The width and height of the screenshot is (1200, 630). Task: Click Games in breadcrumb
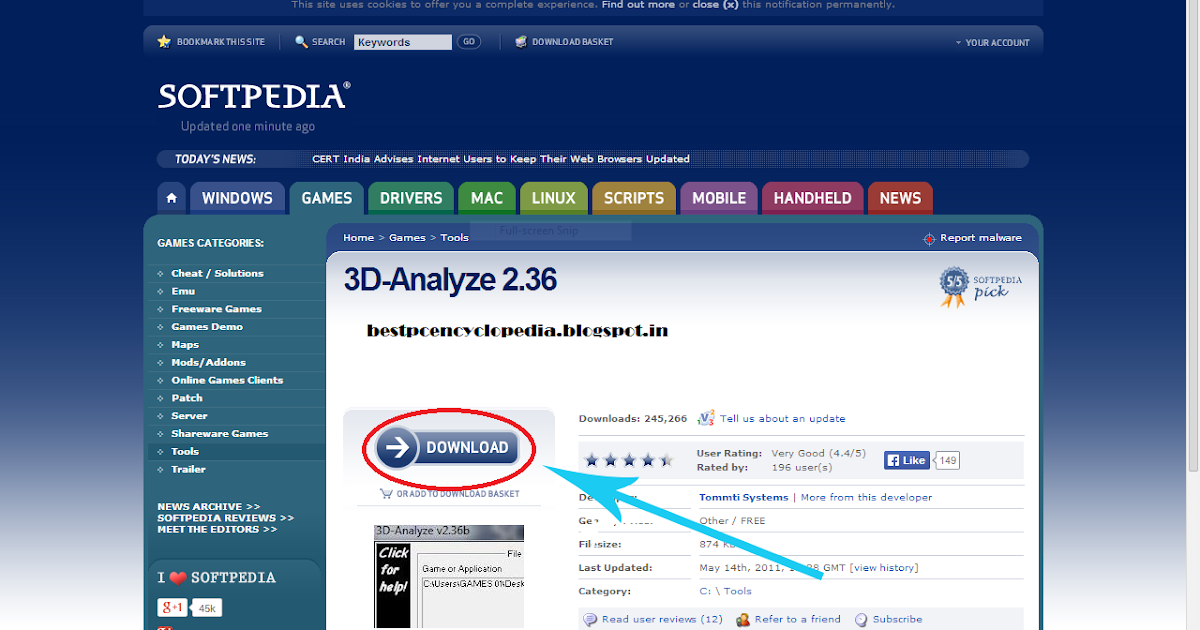point(407,238)
